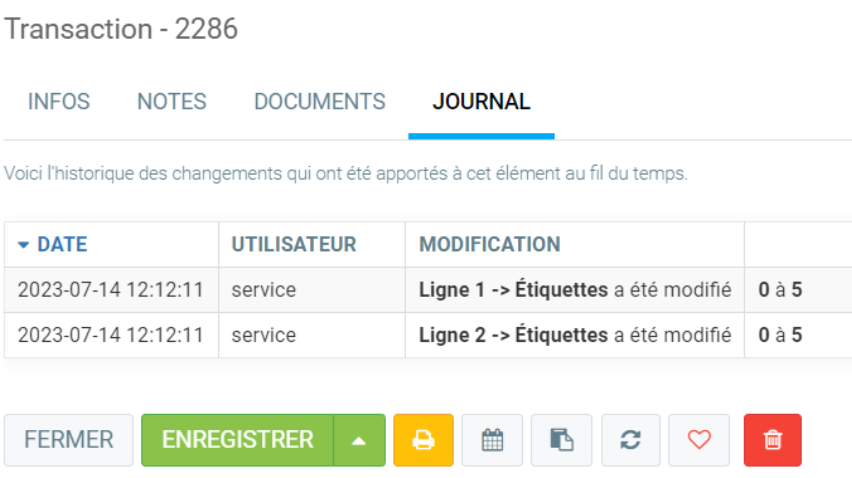Delete the transaction with the red trash button
Viewport: 852px width, 478px height.
772,440
